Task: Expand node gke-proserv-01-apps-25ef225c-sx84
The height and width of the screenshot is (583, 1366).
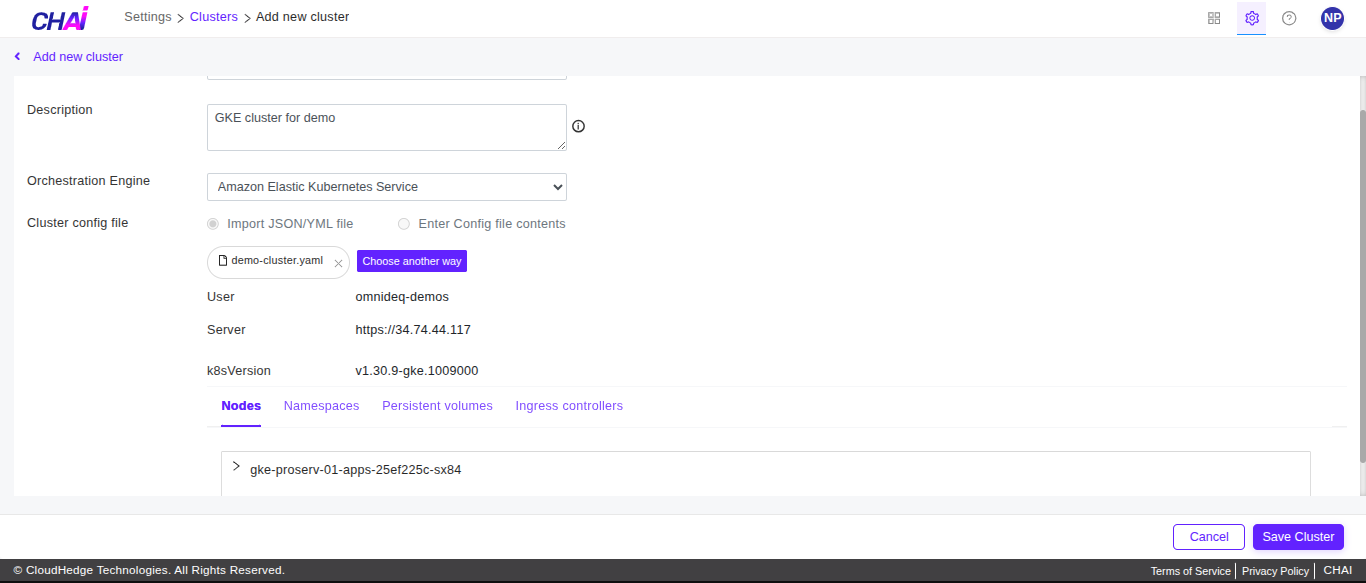Action: [236, 467]
